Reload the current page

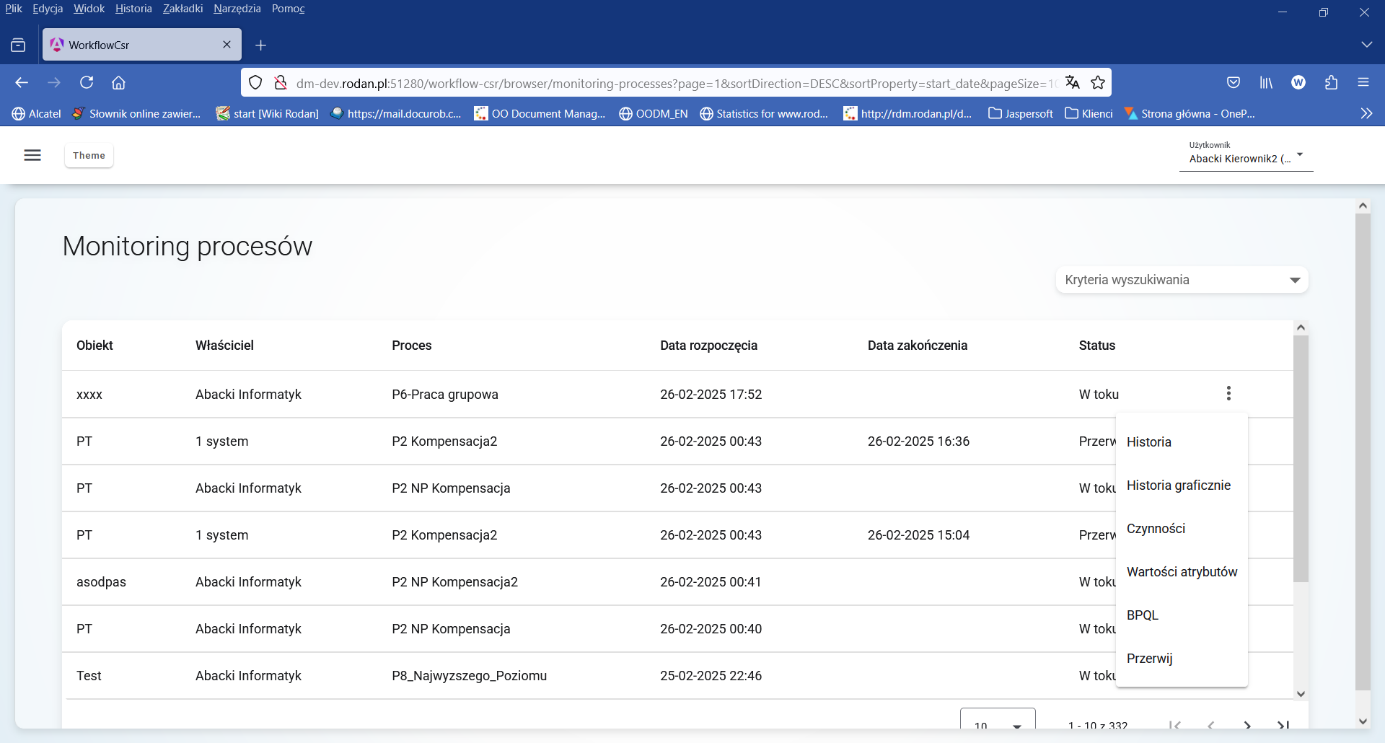point(86,83)
